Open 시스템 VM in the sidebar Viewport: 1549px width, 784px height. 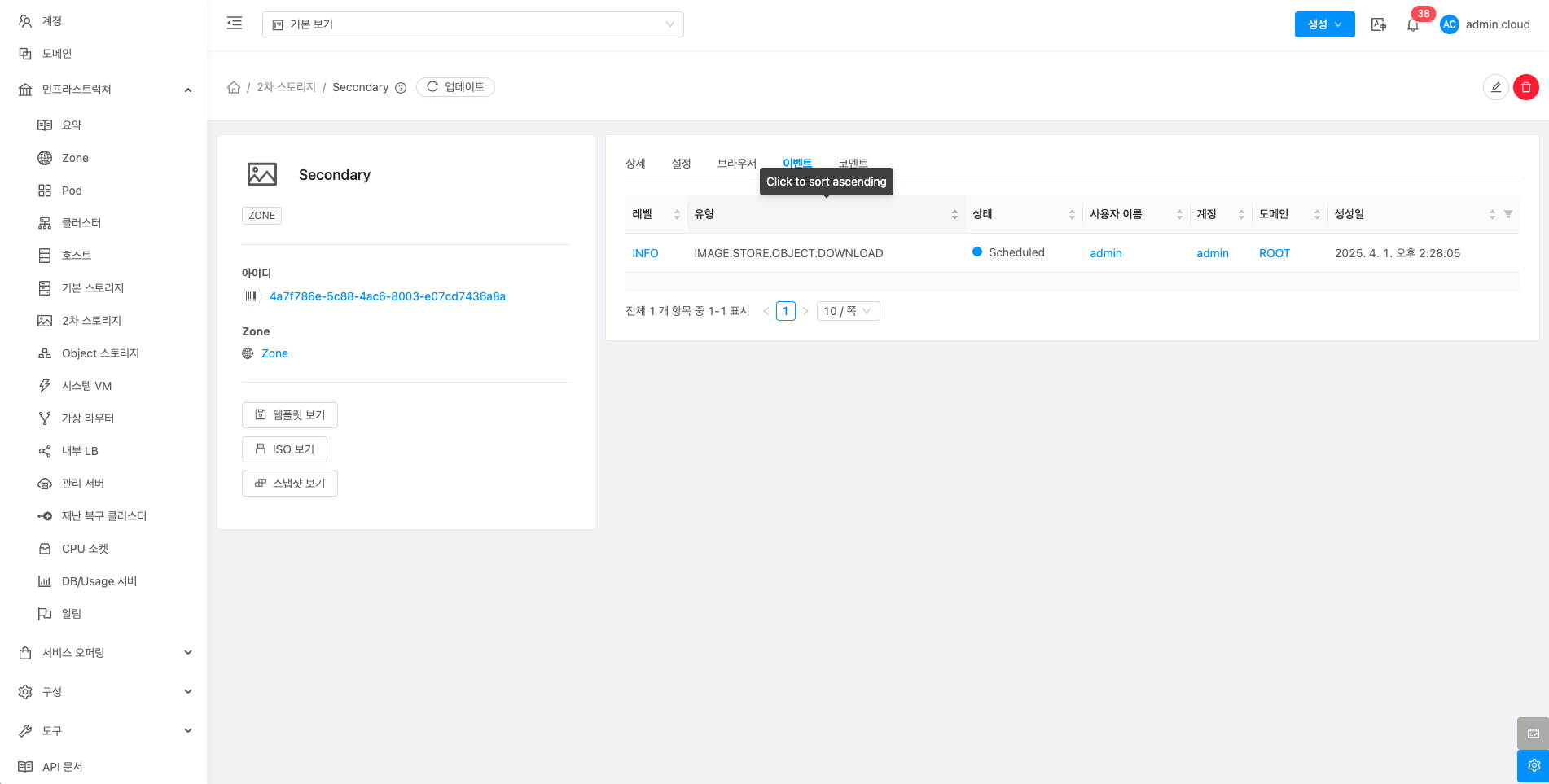point(86,386)
